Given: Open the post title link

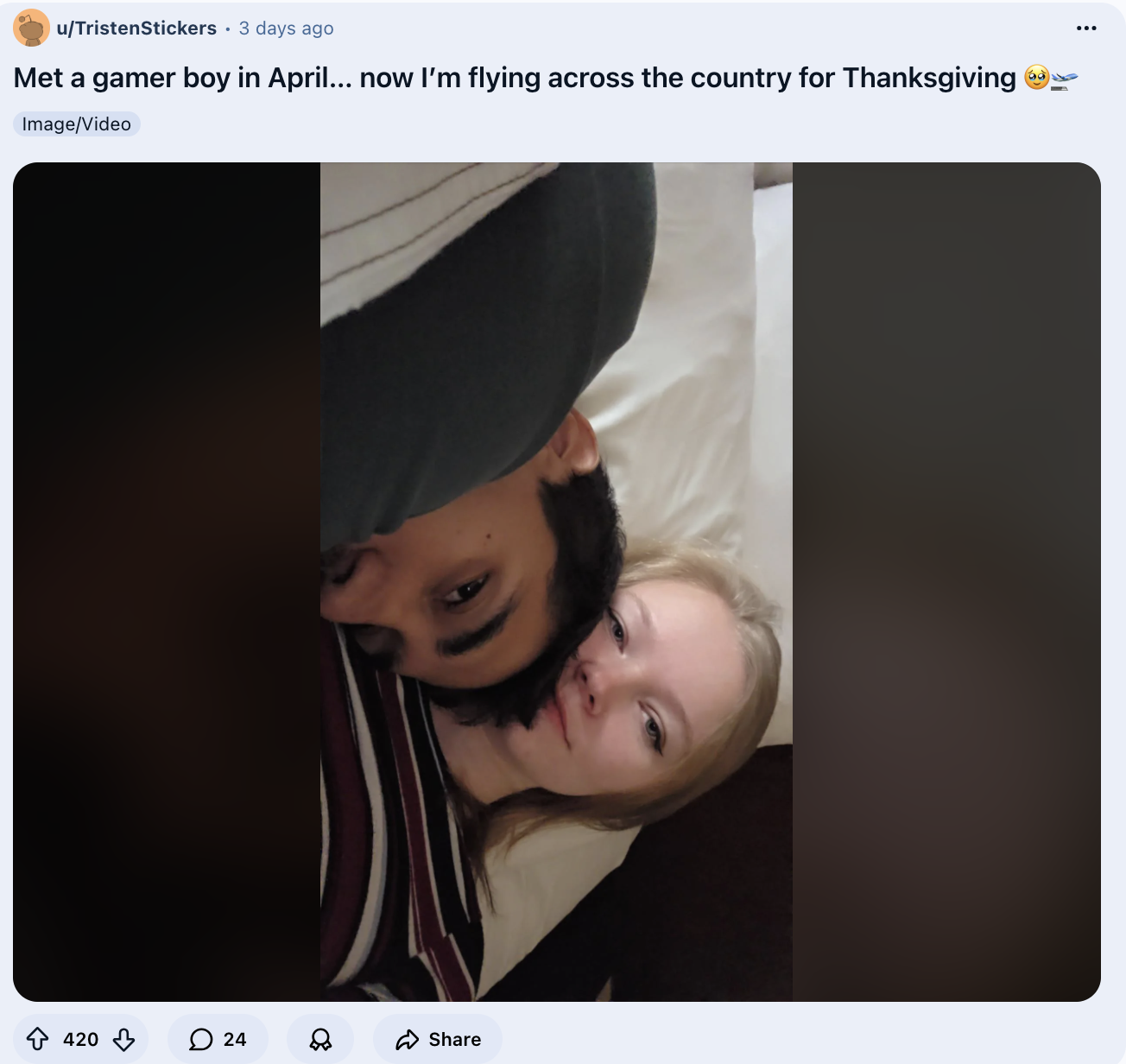Looking at the screenshot, I should [515, 78].
